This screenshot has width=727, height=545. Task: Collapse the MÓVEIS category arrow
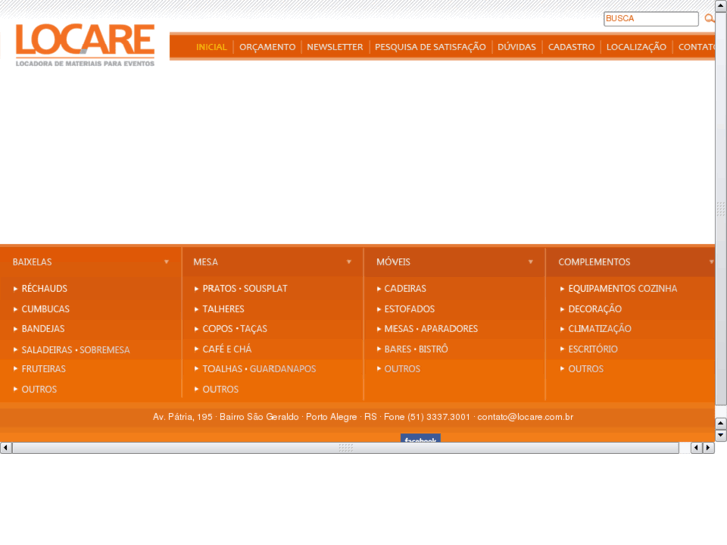[x=530, y=262]
